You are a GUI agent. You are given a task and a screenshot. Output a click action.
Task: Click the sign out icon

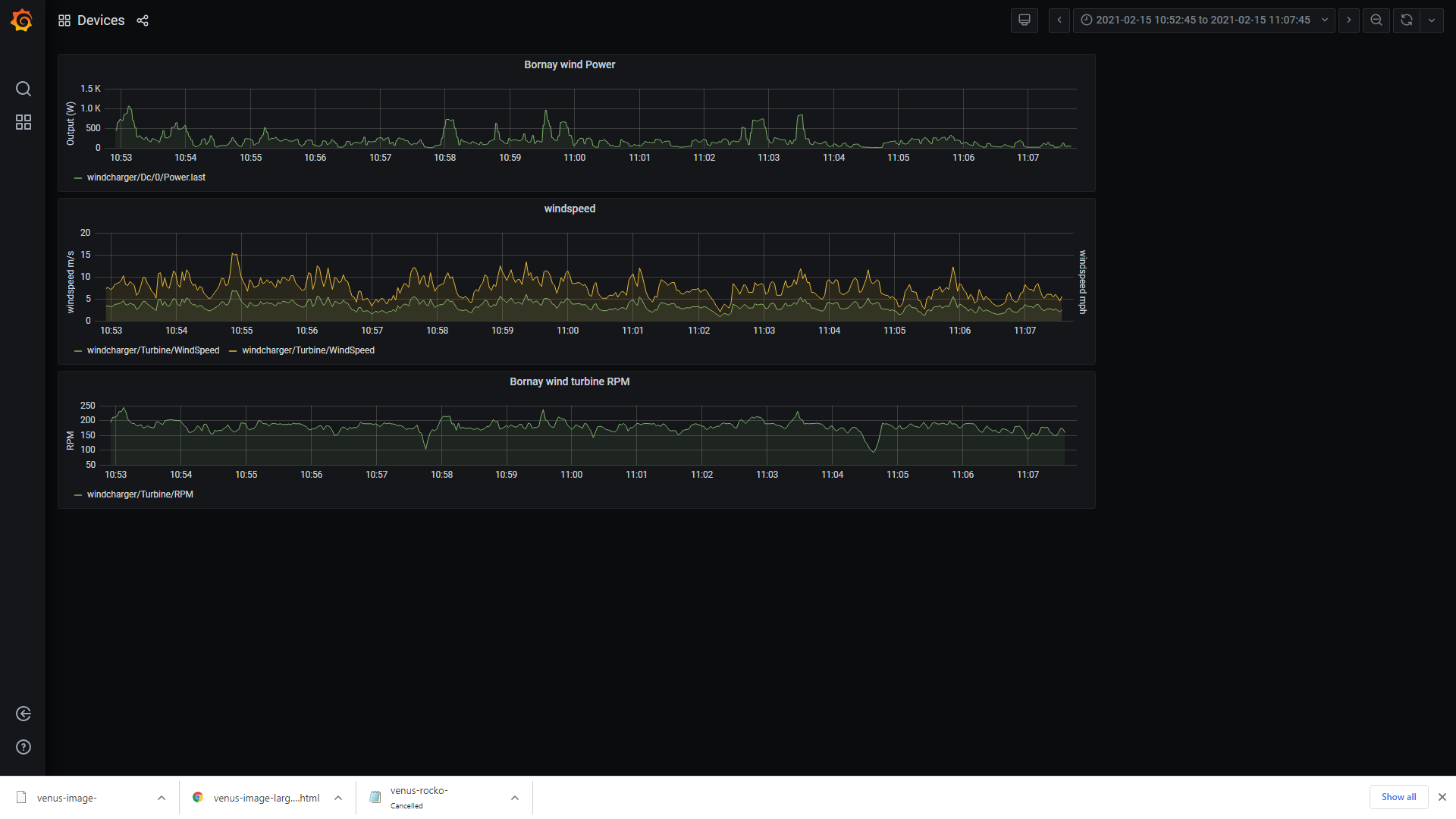click(24, 714)
